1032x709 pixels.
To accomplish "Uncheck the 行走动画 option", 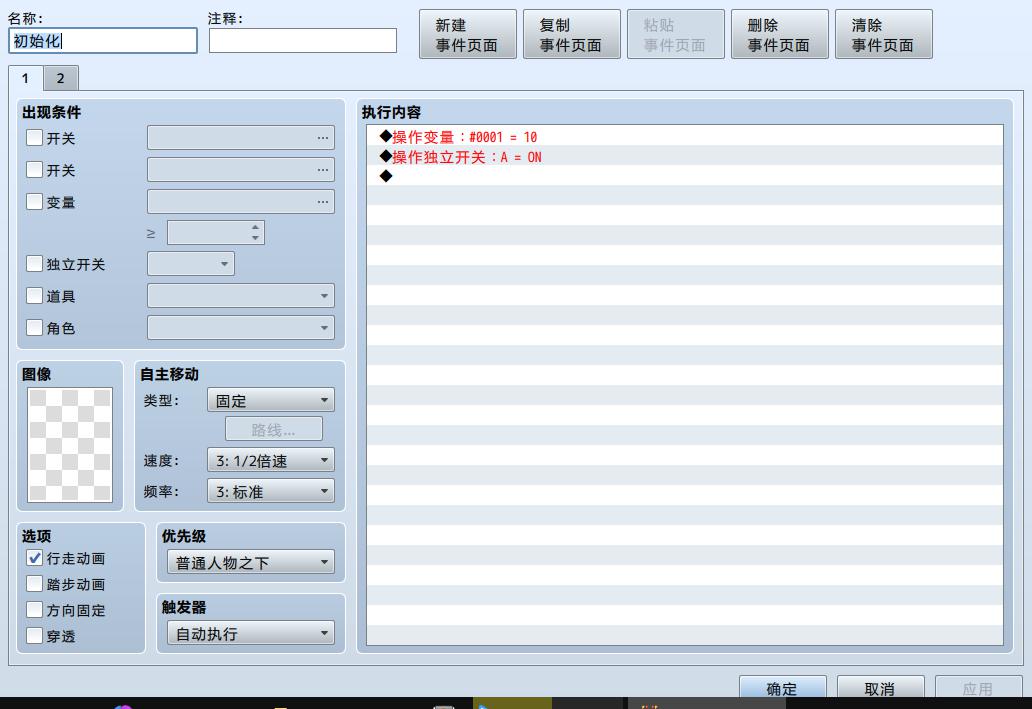I will [x=34, y=558].
